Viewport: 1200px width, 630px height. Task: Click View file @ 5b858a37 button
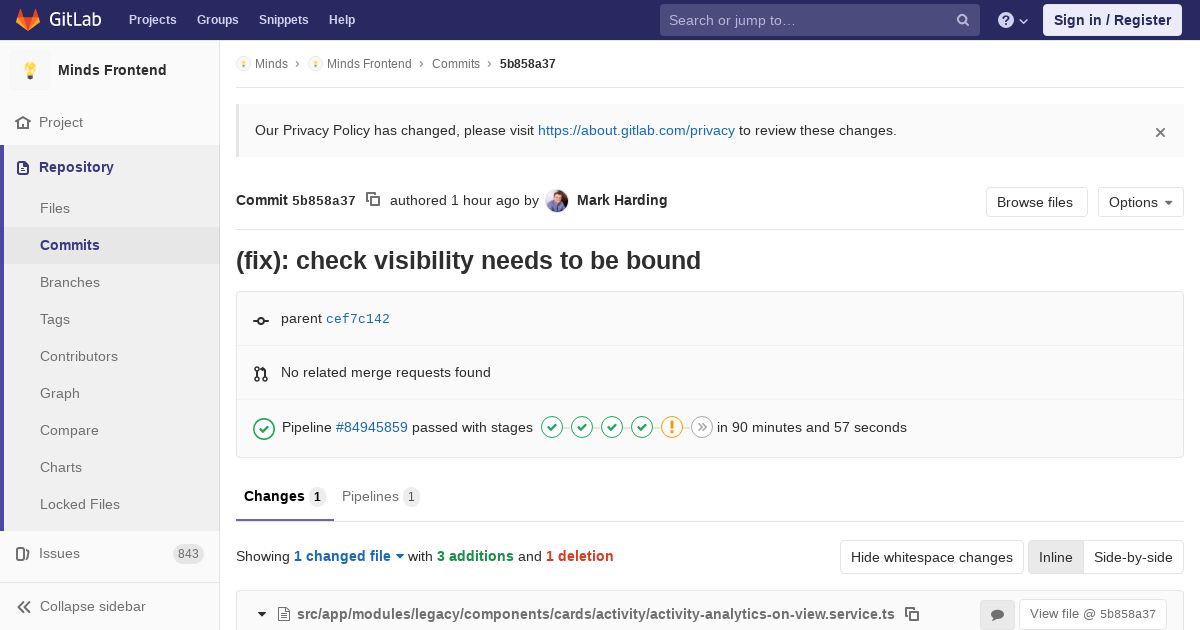click(x=1092, y=614)
